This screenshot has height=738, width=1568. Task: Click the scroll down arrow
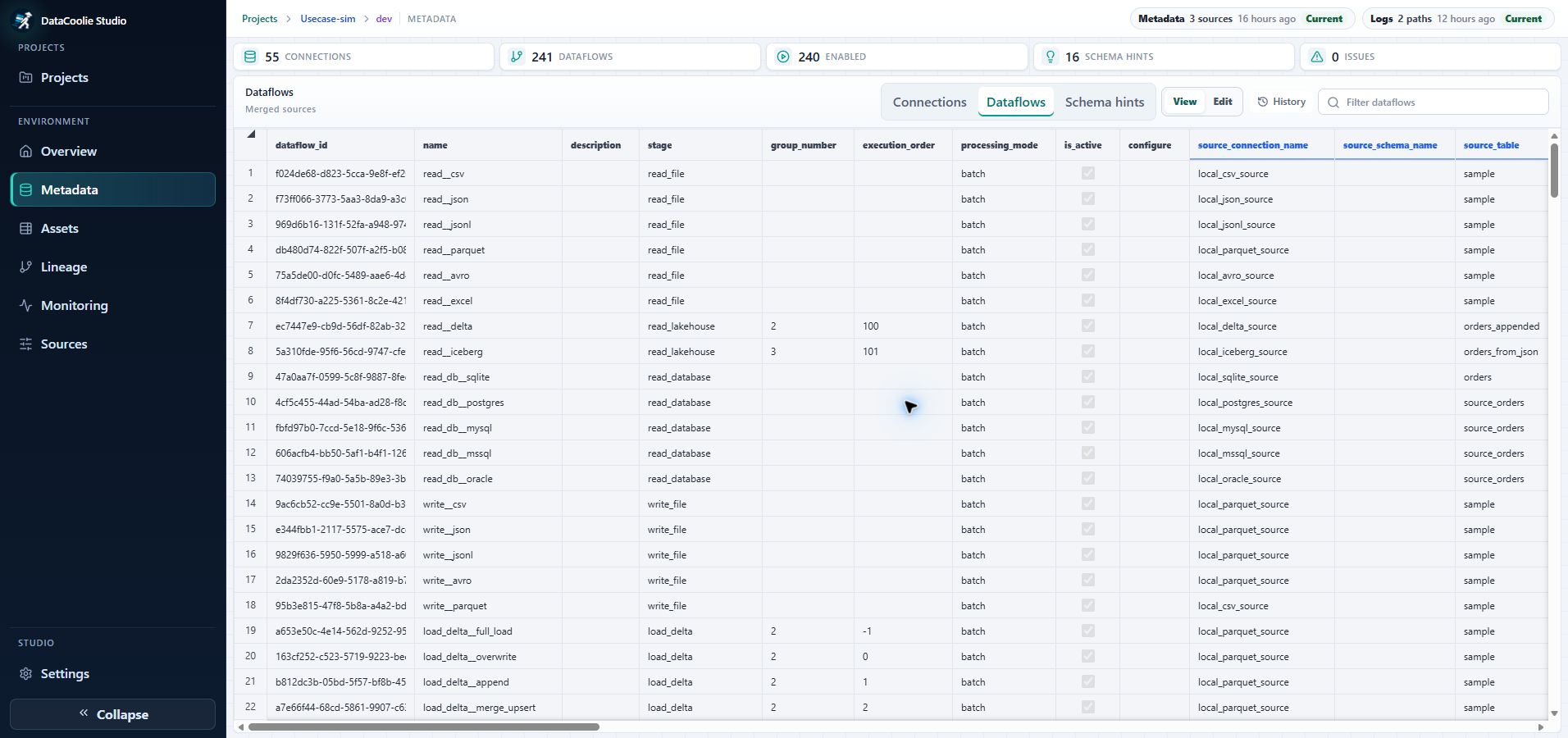1554,713
